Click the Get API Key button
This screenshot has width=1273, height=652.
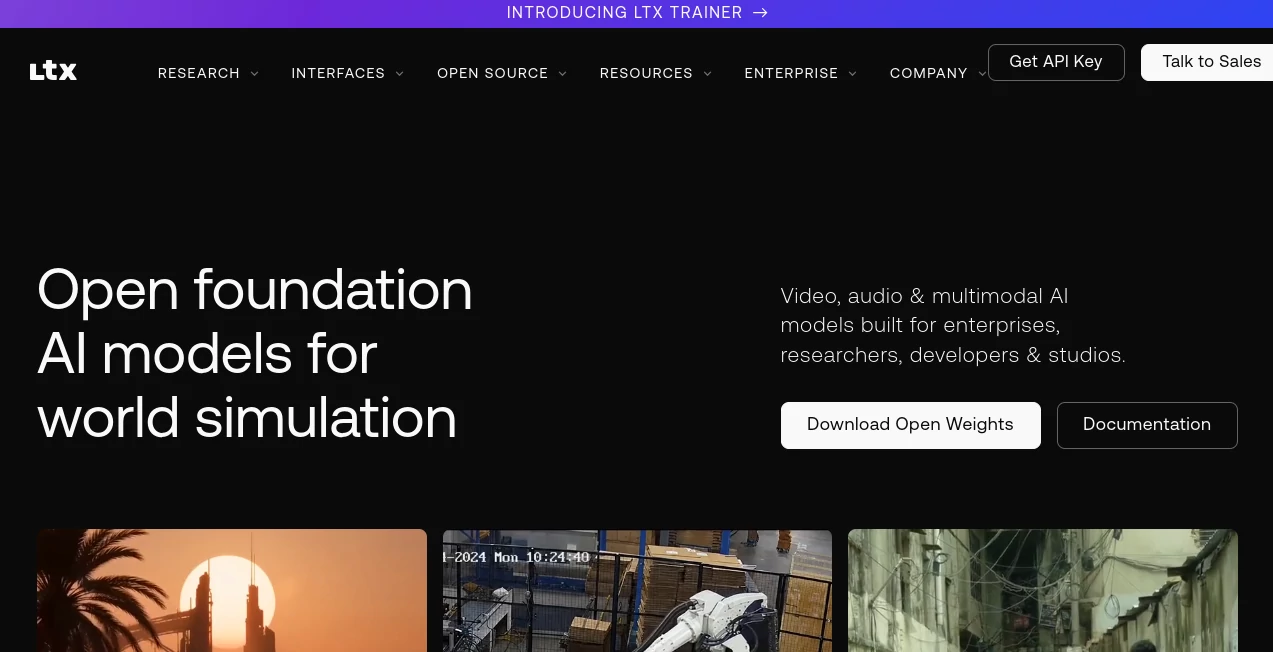pyautogui.click(x=1056, y=62)
